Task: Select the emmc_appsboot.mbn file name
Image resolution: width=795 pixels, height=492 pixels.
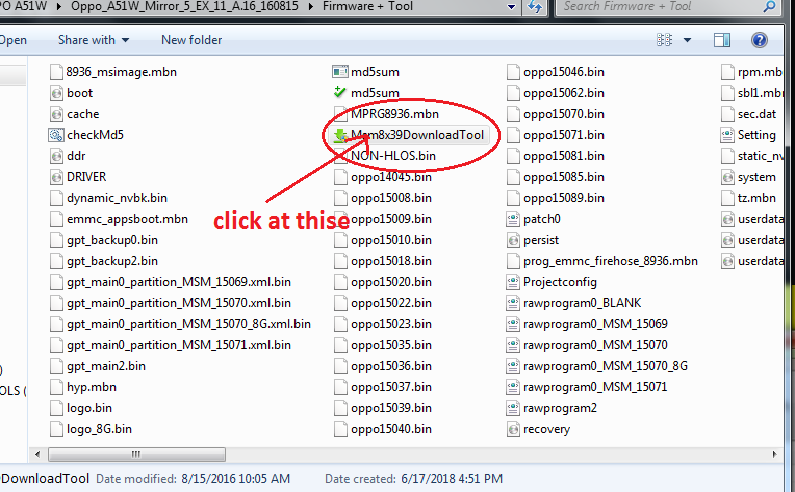Action: [127, 219]
